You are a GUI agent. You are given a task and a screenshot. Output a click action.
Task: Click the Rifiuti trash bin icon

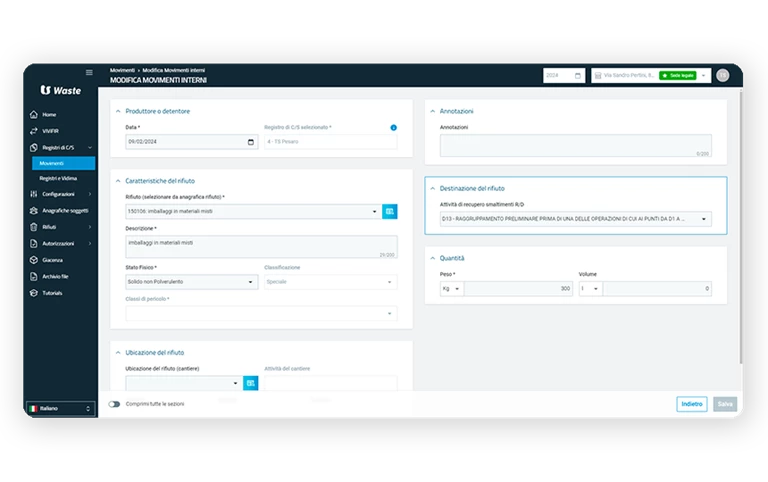click(34, 227)
